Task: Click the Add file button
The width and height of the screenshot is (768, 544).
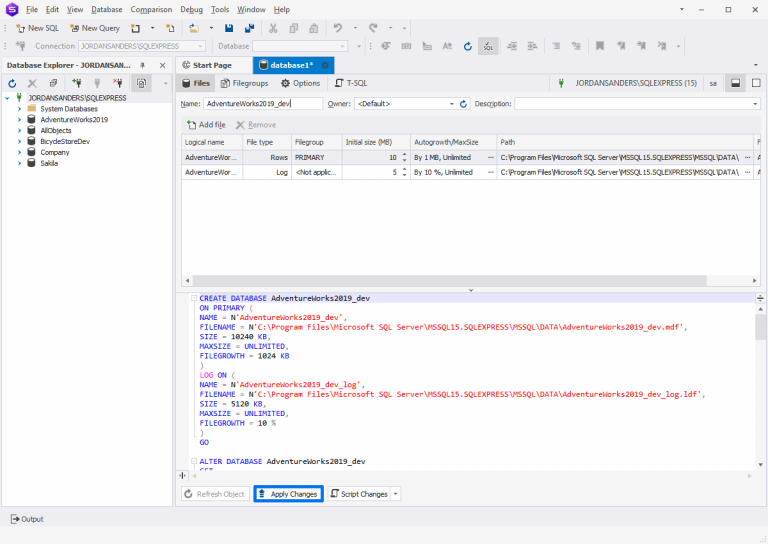Action: click(x=206, y=125)
